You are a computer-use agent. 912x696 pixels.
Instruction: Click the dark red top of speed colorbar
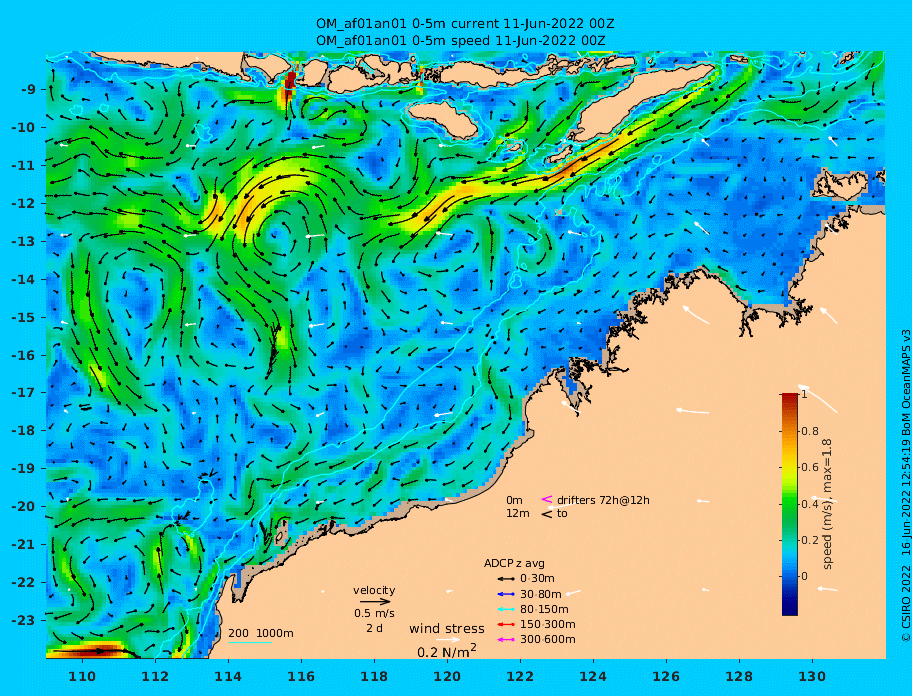tap(790, 396)
